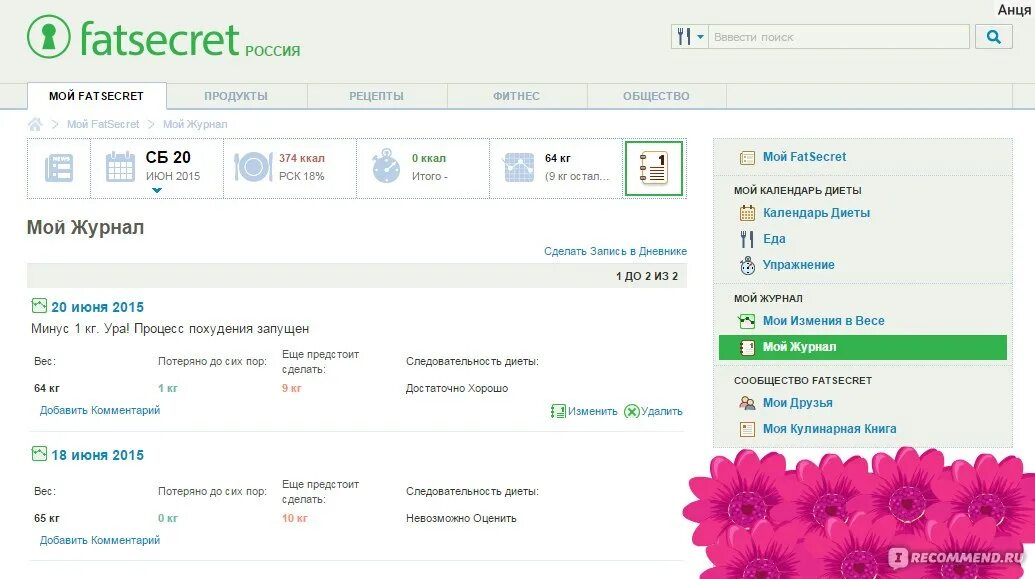Click the 9 кг remaining value

coord(292,388)
